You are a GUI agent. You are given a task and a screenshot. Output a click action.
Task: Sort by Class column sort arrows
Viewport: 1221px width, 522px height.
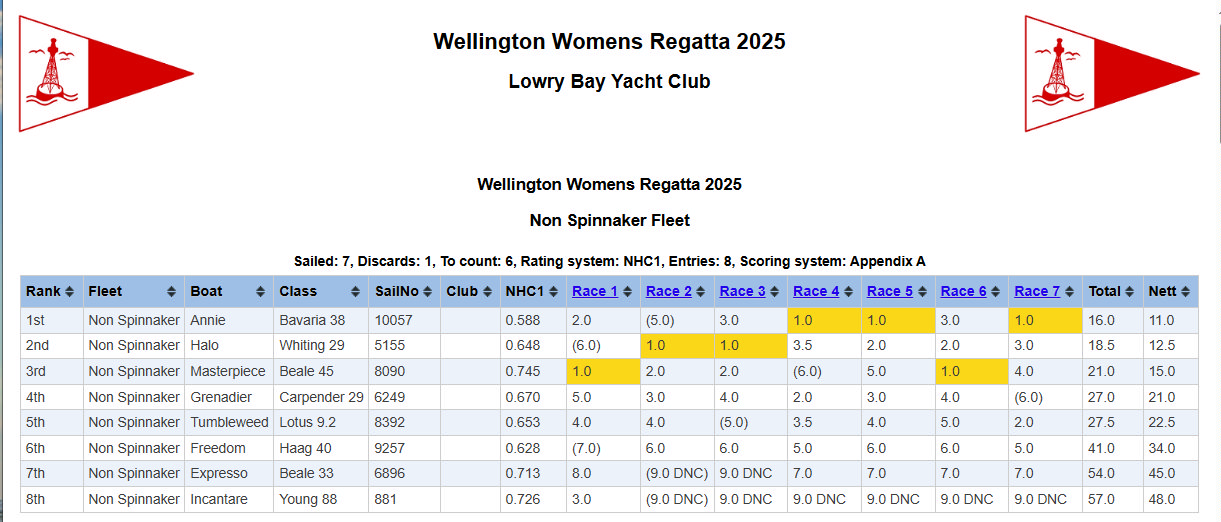pyautogui.click(x=356, y=292)
